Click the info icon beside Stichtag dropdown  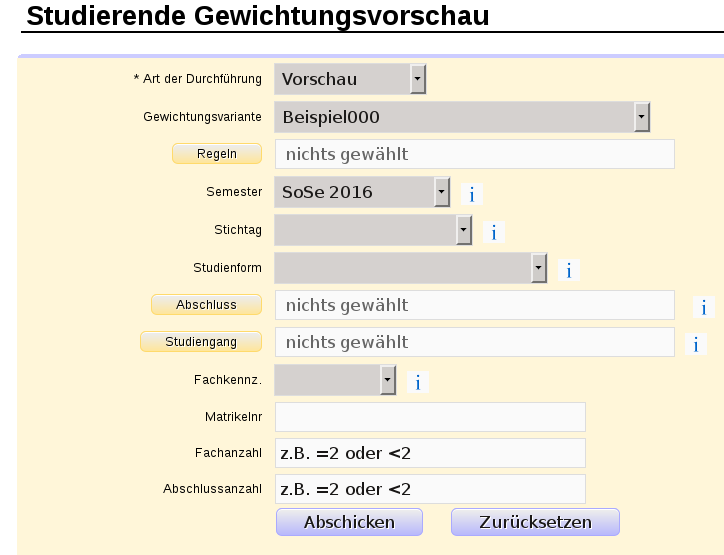tap(492, 232)
